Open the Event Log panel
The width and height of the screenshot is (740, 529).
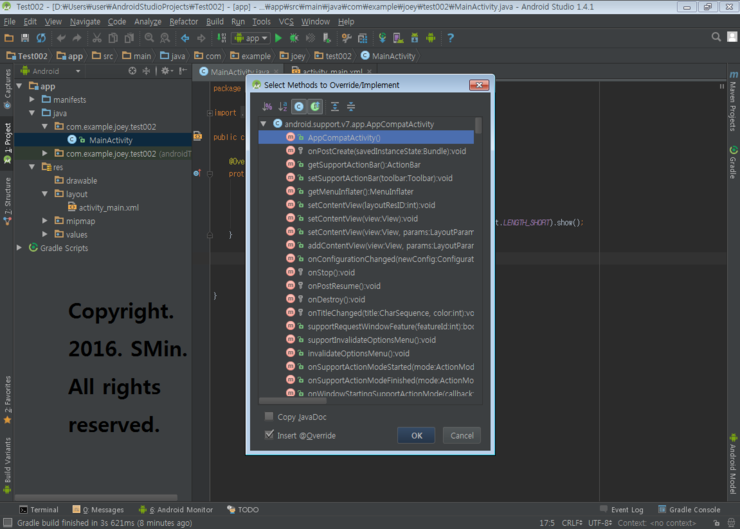621,510
